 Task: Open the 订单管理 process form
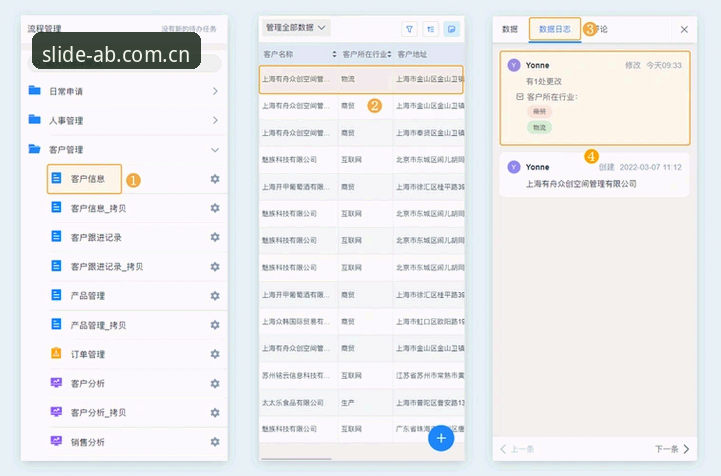tap(87, 354)
